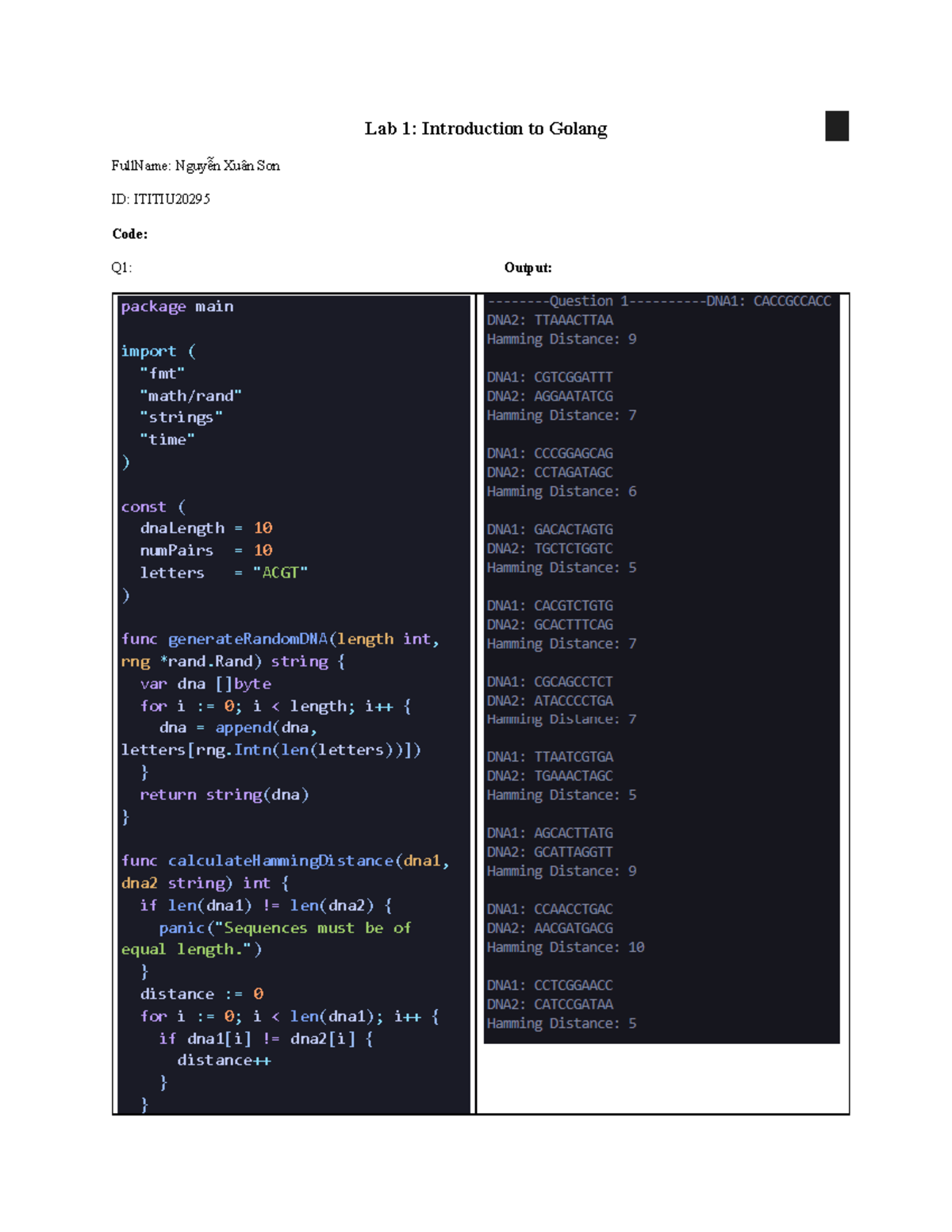Click output line "DNA1: GACACTAGTG"

550,530
